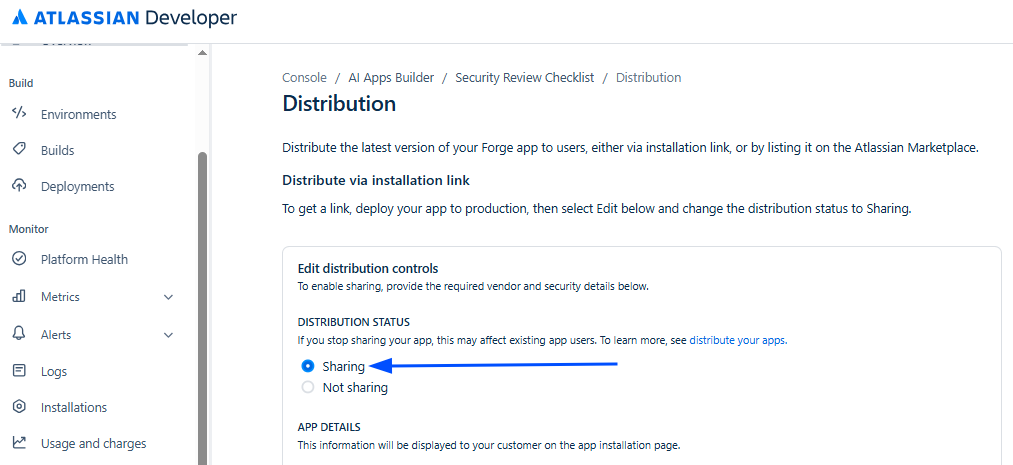The image size is (1013, 465).
Task: Click the Atlassian Developer logo
Action: click(124, 18)
